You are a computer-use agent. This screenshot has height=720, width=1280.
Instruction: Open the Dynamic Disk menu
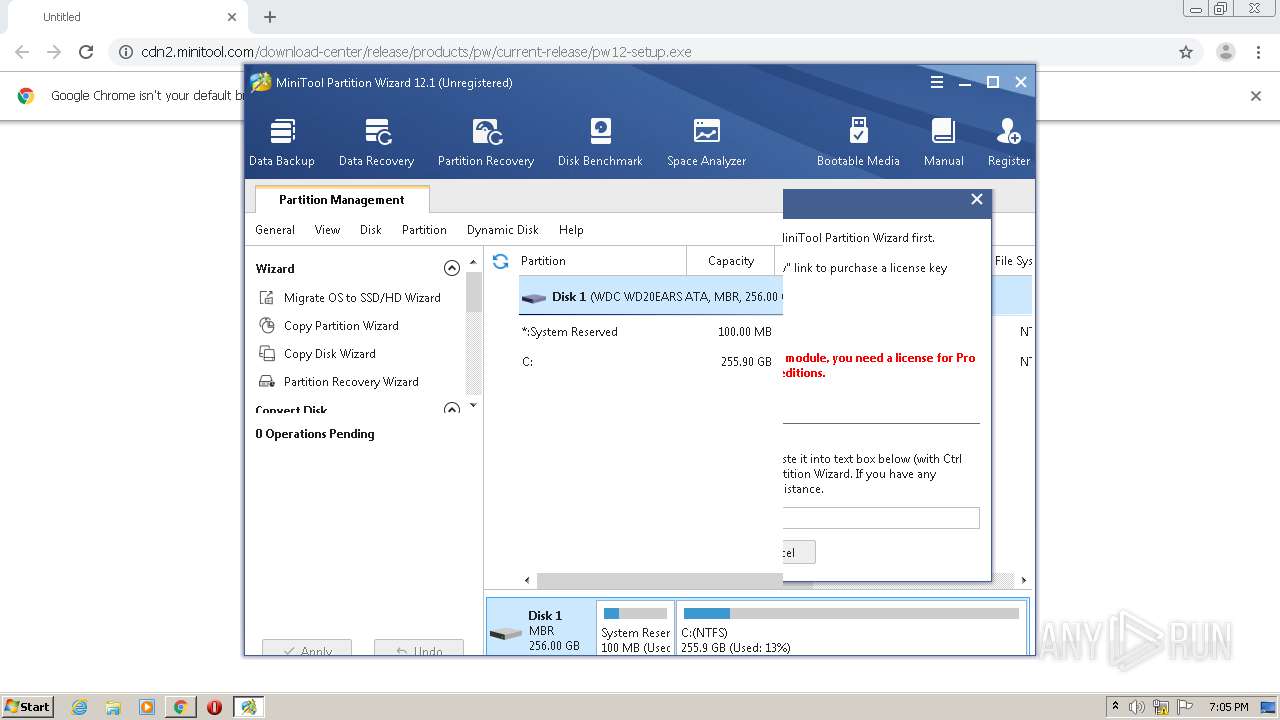503,230
